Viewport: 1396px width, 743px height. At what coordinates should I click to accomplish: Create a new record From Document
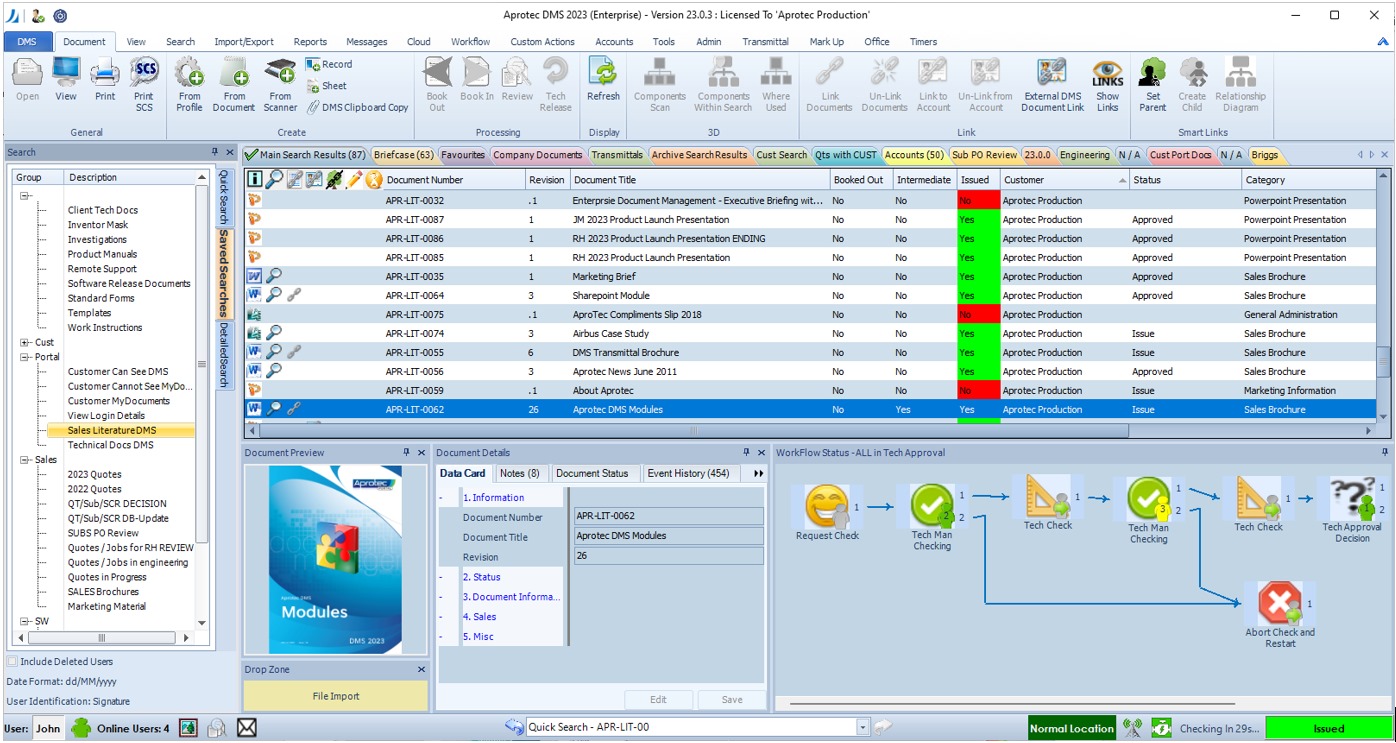(x=234, y=84)
